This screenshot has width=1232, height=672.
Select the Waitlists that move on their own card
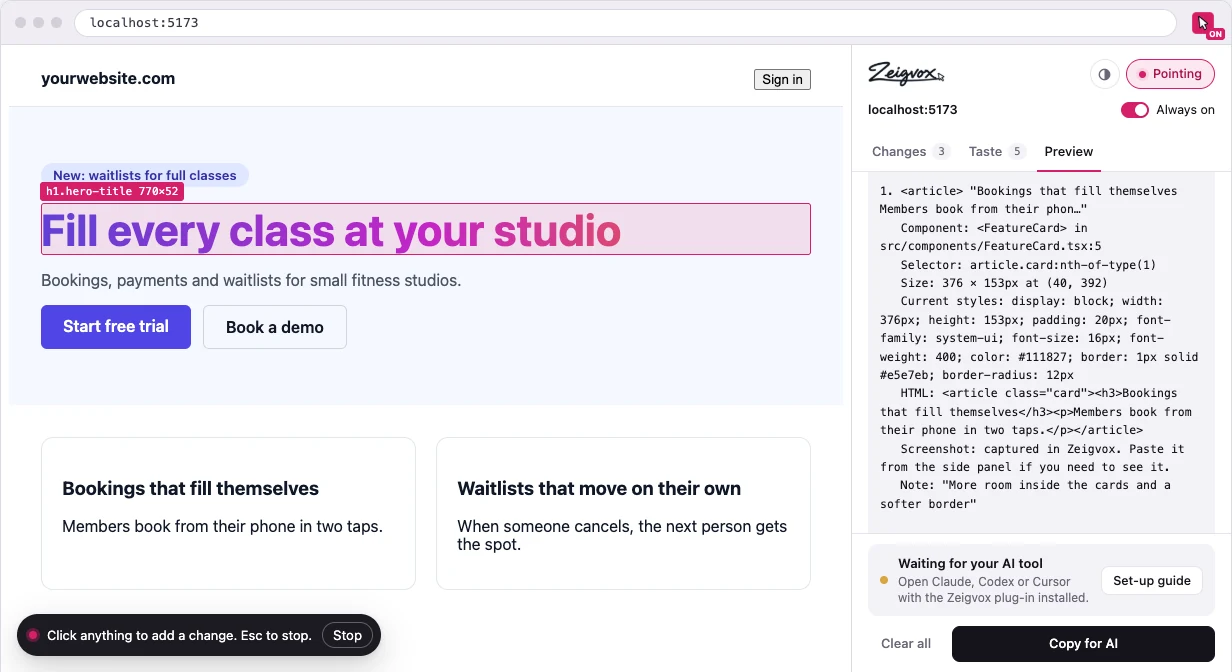(x=623, y=513)
